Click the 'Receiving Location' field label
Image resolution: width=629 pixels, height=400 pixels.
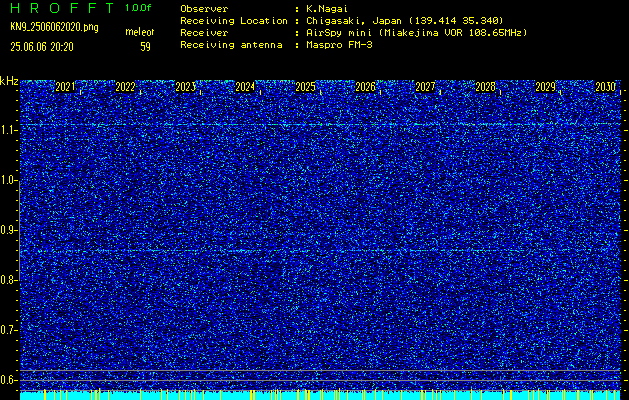click(x=234, y=20)
